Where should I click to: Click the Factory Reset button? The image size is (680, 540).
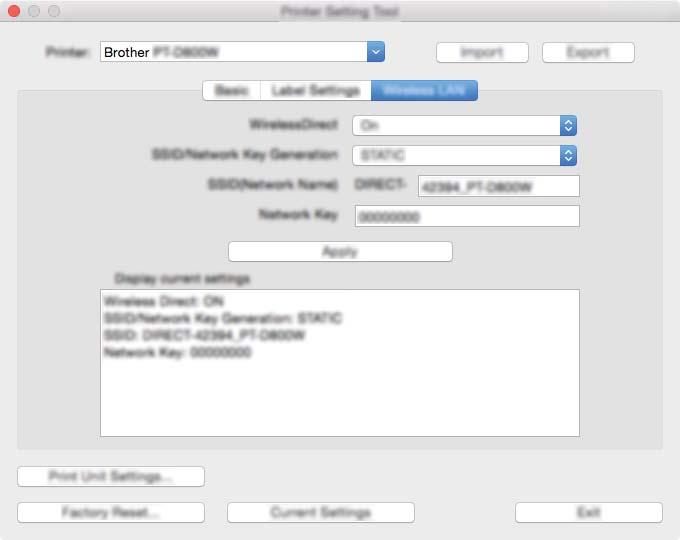tap(111, 512)
